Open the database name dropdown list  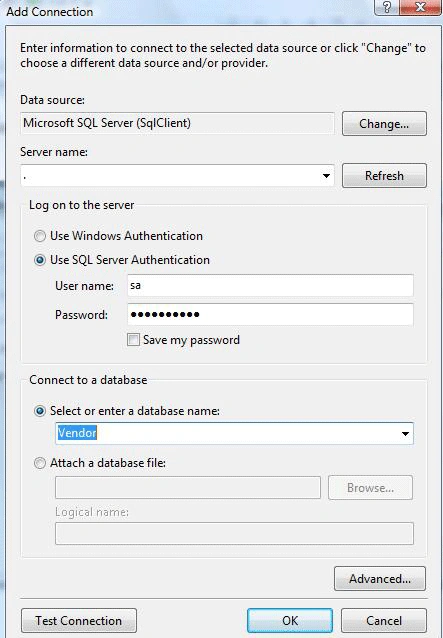(405, 433)
